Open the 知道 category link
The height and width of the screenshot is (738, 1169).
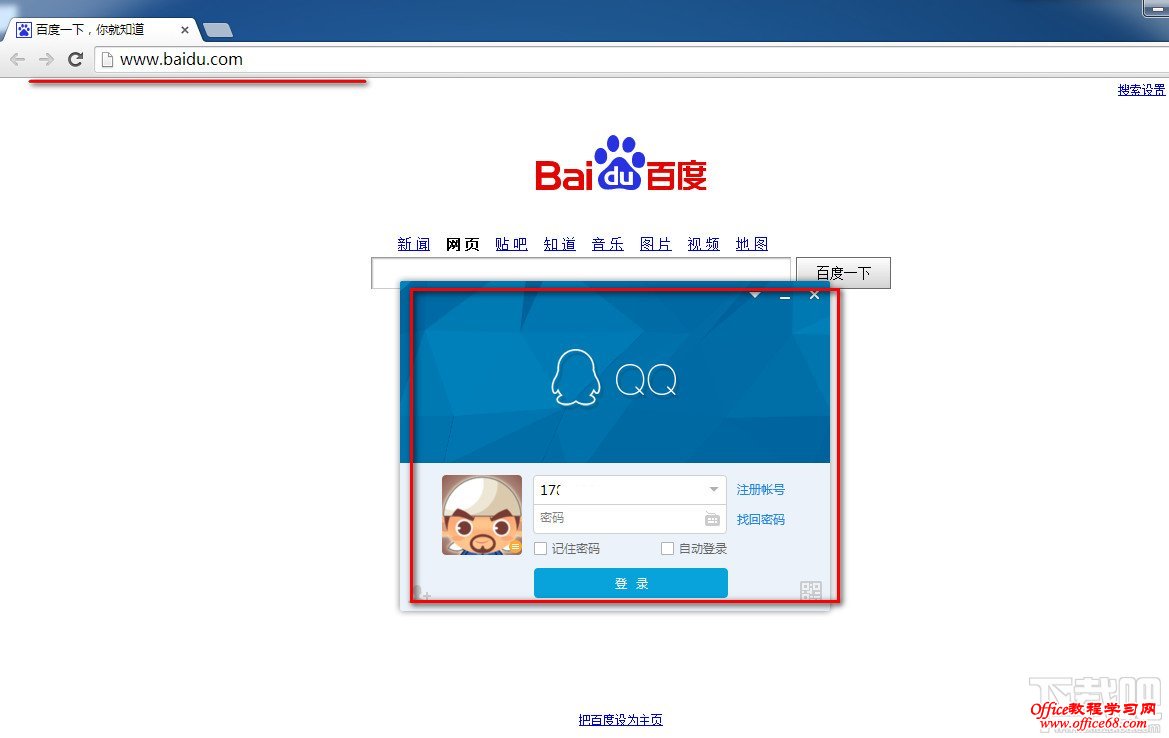click(x=560, y=244)
